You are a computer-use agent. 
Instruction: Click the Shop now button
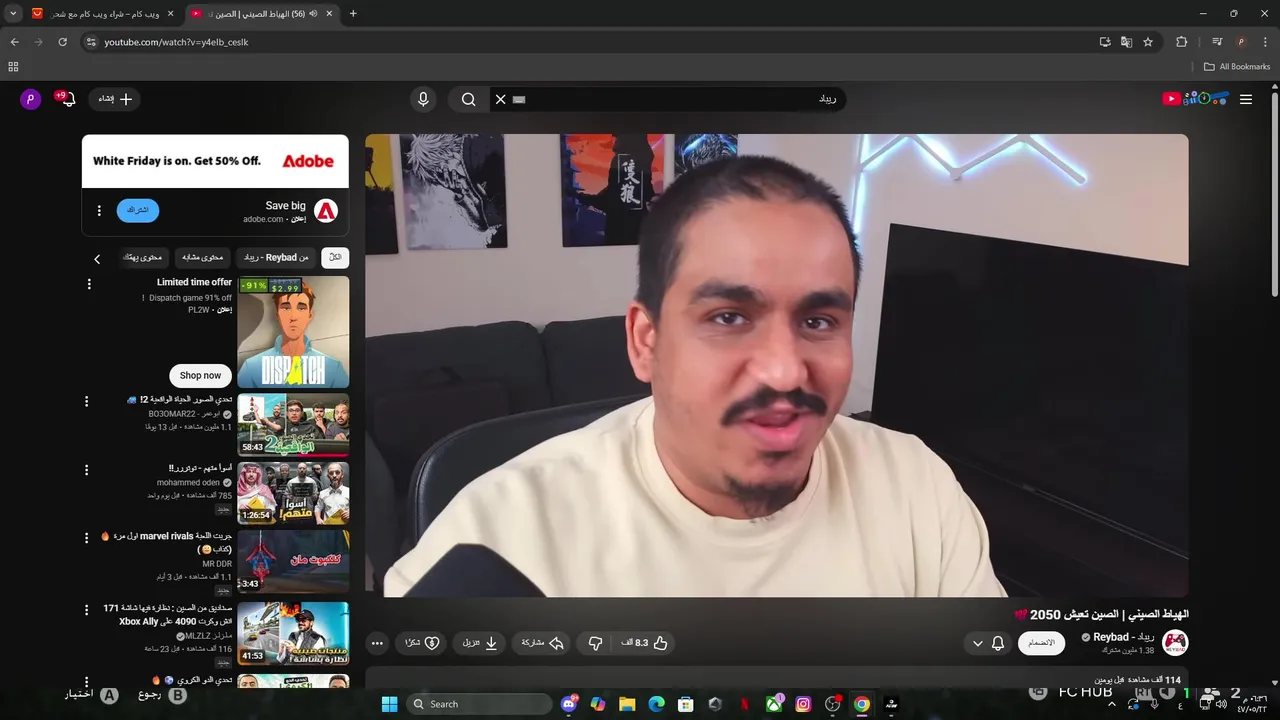tap(200, 375)
